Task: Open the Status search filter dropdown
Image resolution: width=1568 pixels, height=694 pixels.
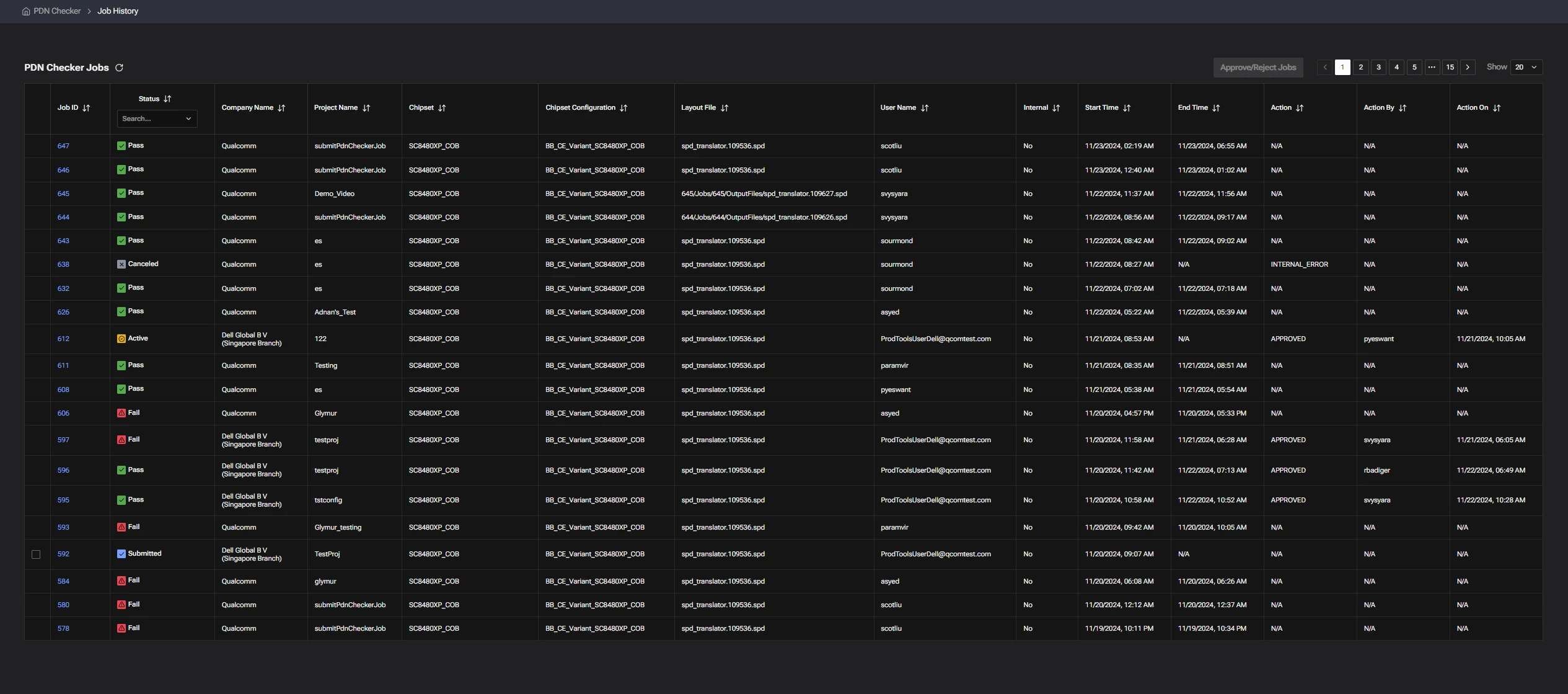Action: 157,118
